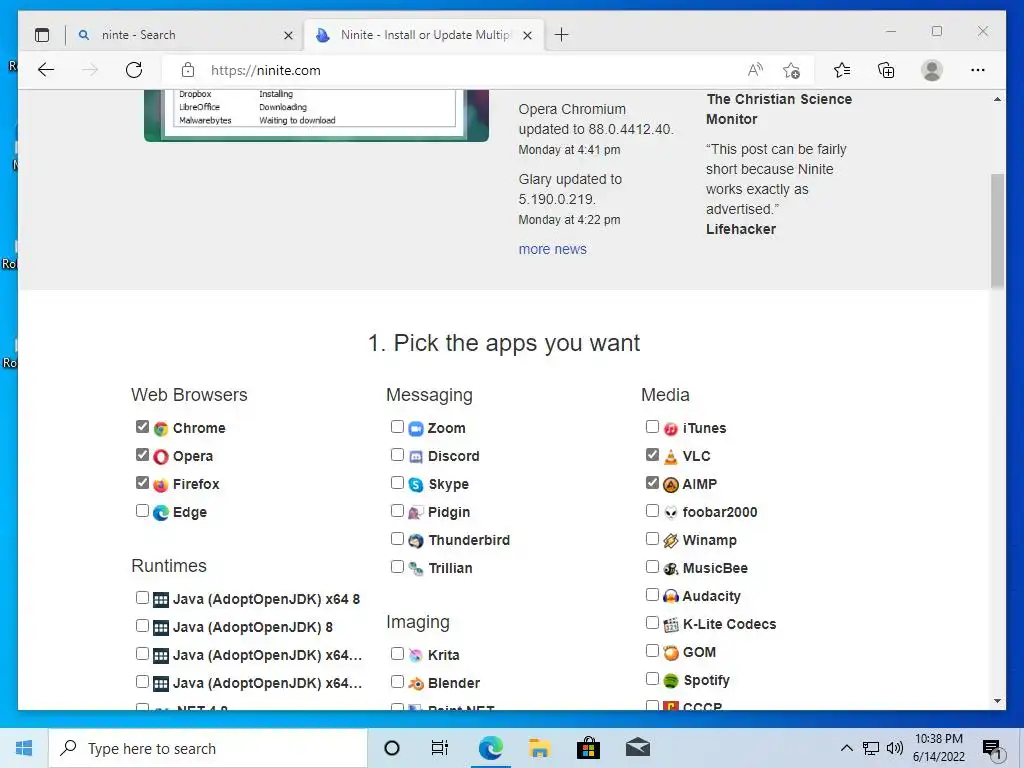Open the Settings and more menu
1024x768 pixels.
[x=978, y=71]
